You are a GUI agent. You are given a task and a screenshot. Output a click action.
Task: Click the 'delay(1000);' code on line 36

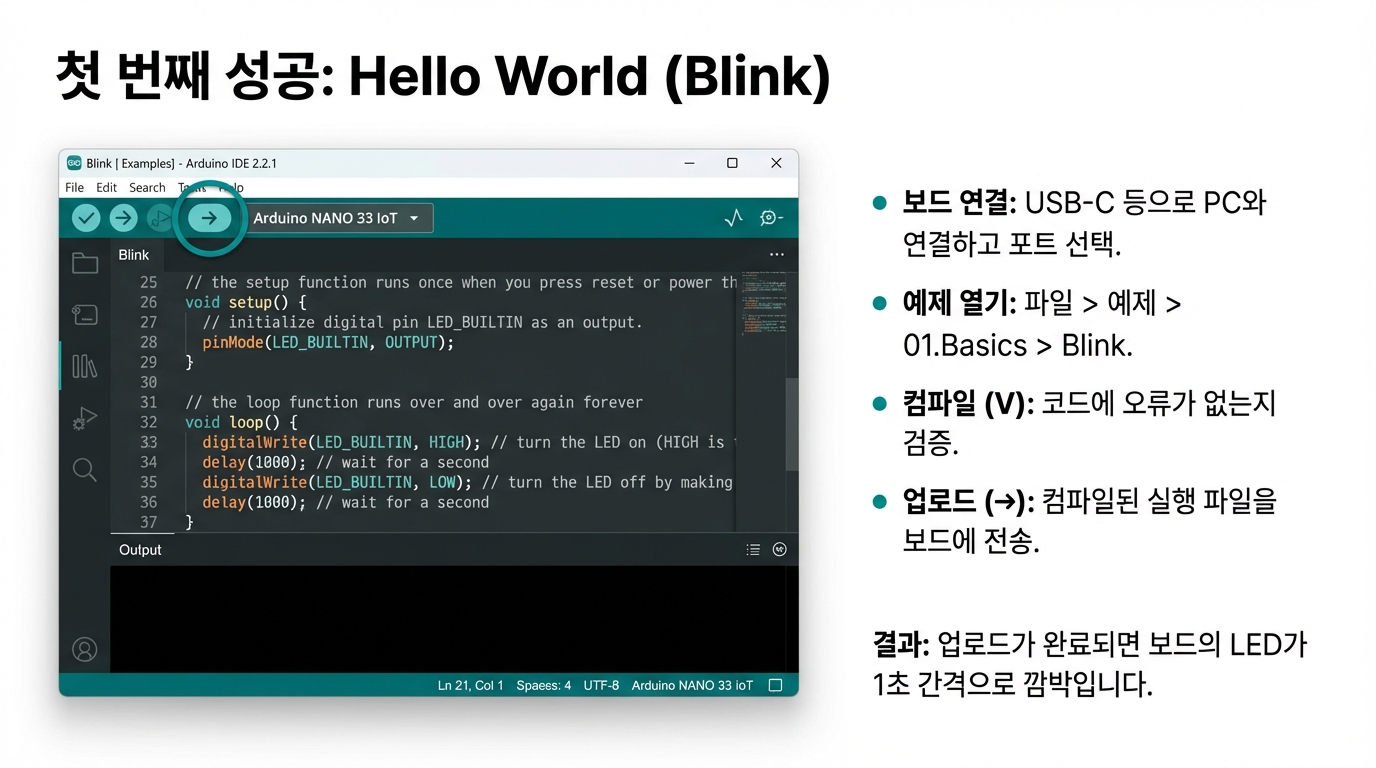(x=254, y=502)
